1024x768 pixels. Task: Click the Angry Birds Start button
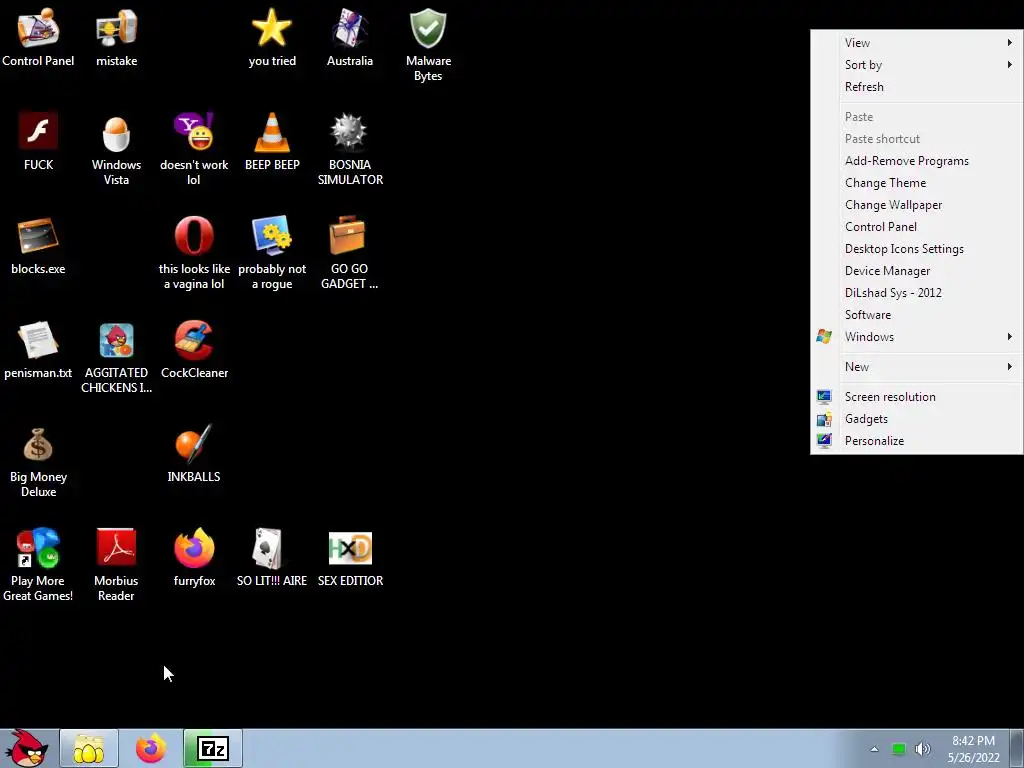click(27, 748)
